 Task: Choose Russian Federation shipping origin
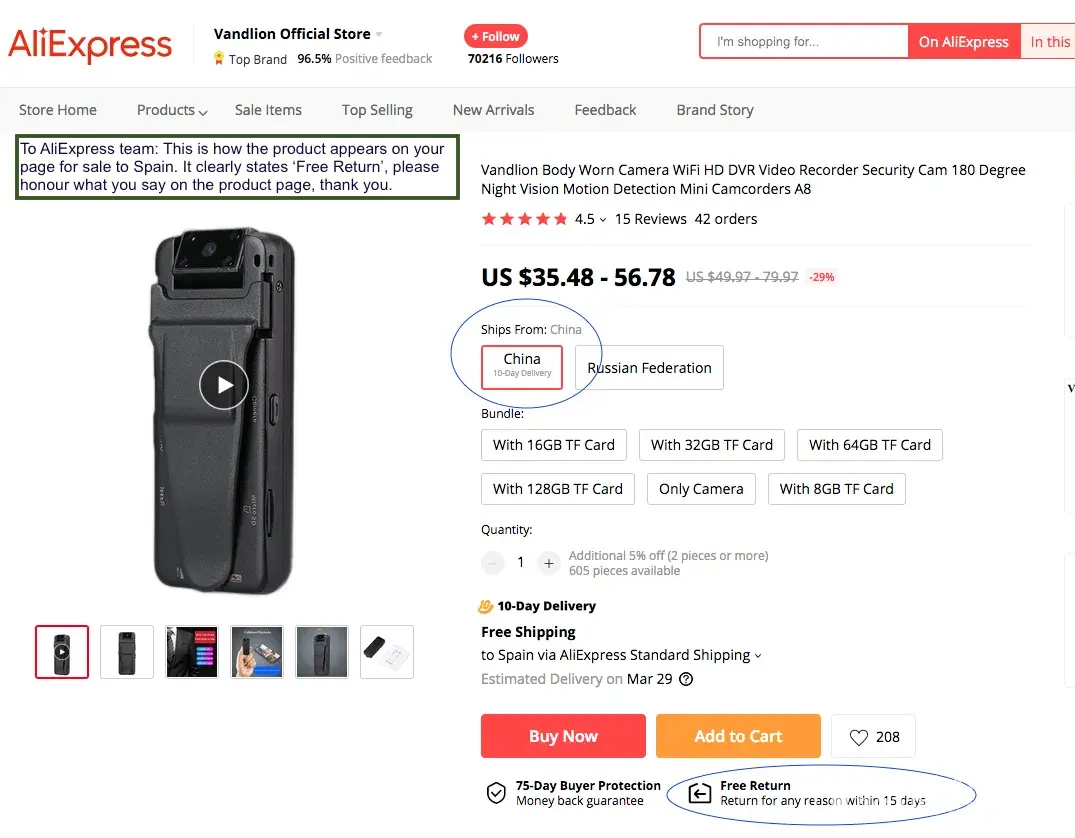click(649, 368)
